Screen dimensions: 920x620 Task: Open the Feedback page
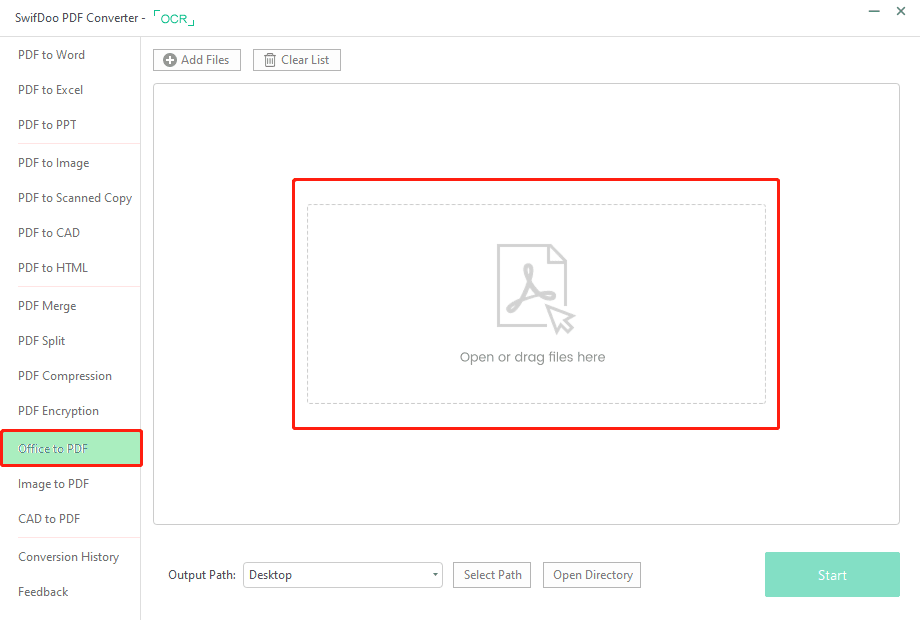[x=43, y=592]
